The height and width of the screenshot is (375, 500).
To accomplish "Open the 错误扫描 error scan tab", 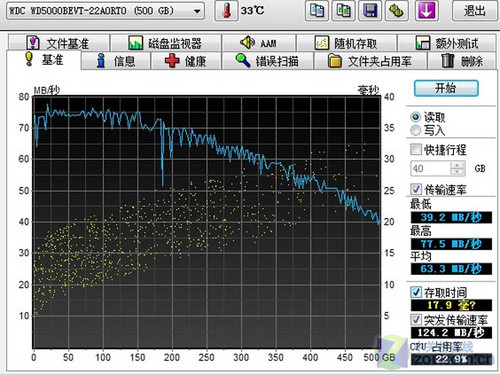I will point(268,61).
